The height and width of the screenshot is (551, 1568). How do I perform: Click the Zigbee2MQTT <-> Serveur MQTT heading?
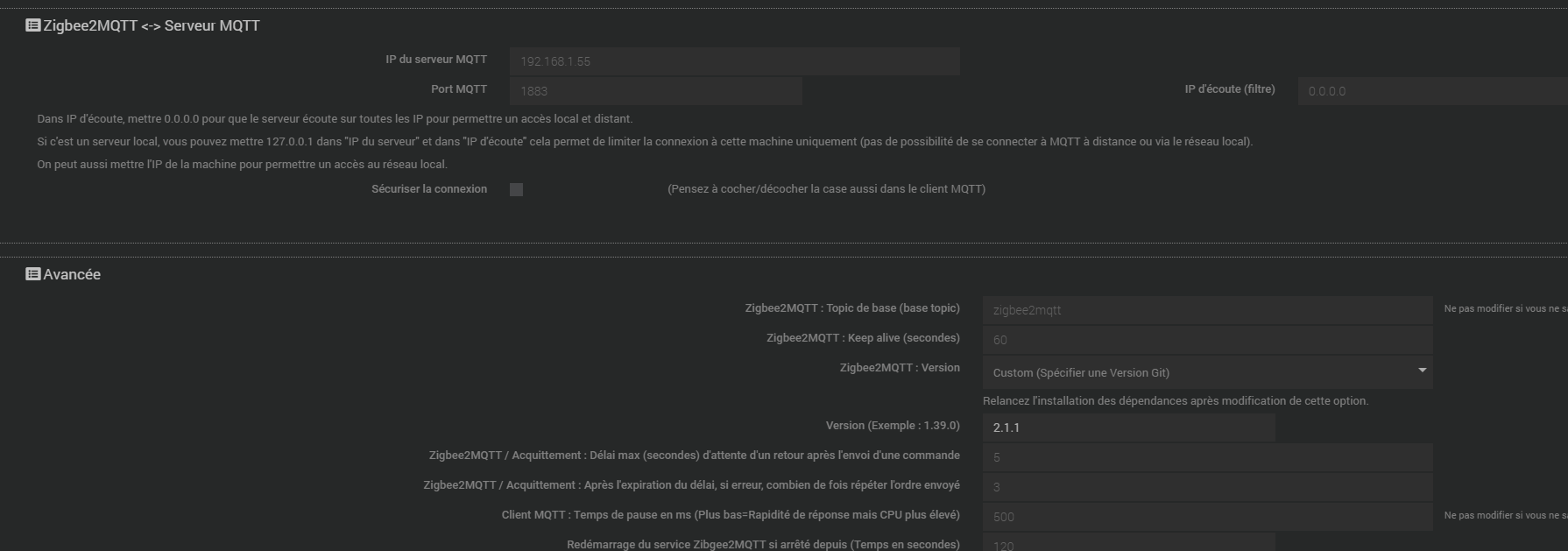point(152,25)
